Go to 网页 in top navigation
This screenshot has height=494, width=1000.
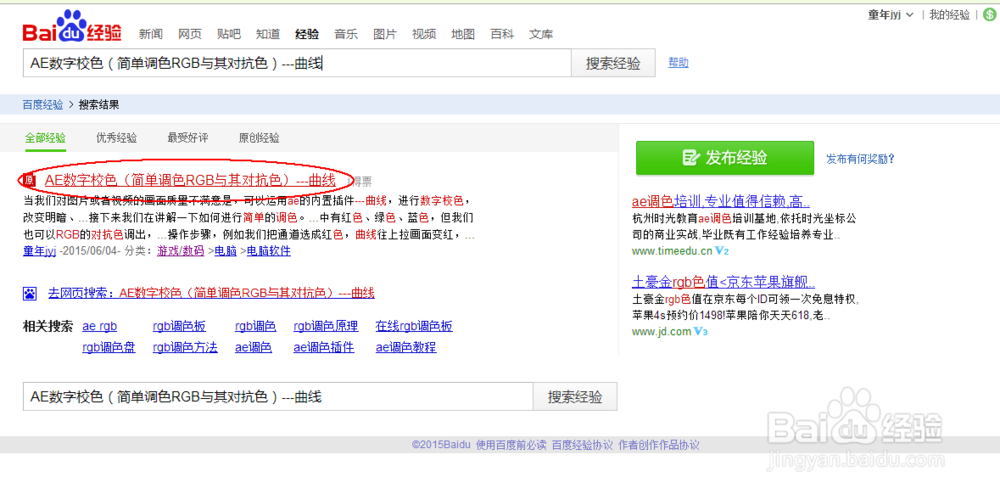click(x=189, y=34)
